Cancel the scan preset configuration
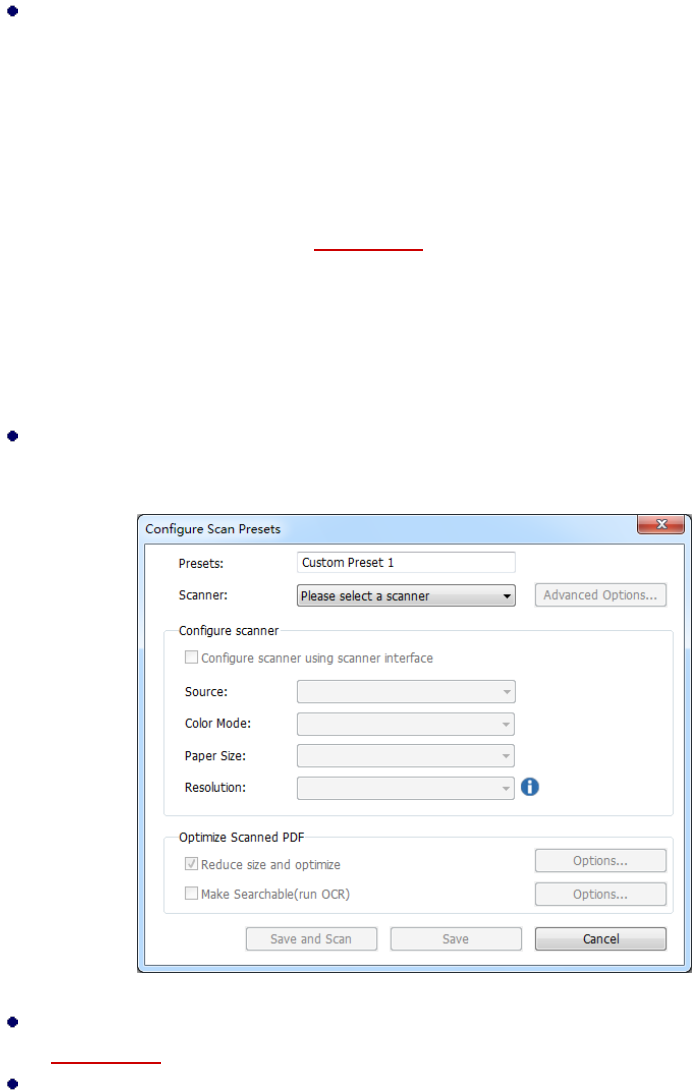 pyautogui.click(x=600, y=939)
